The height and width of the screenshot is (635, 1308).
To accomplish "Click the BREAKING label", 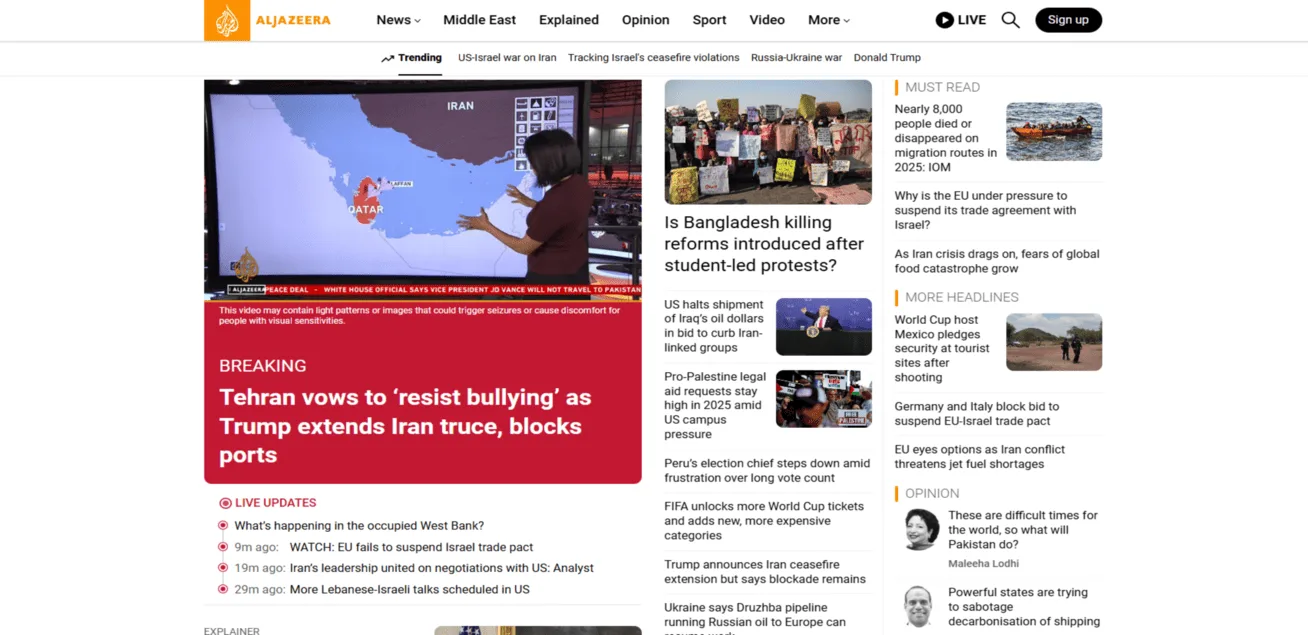I will [263, 366].
